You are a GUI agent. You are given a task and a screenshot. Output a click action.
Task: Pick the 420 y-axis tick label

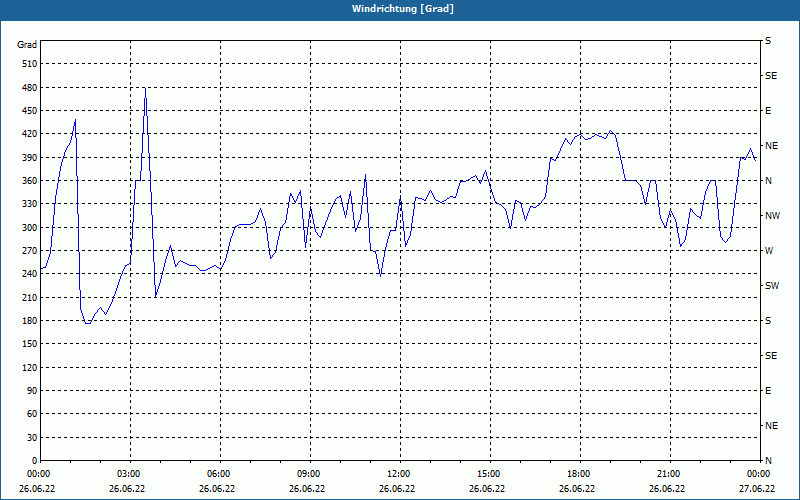[29, 134]
